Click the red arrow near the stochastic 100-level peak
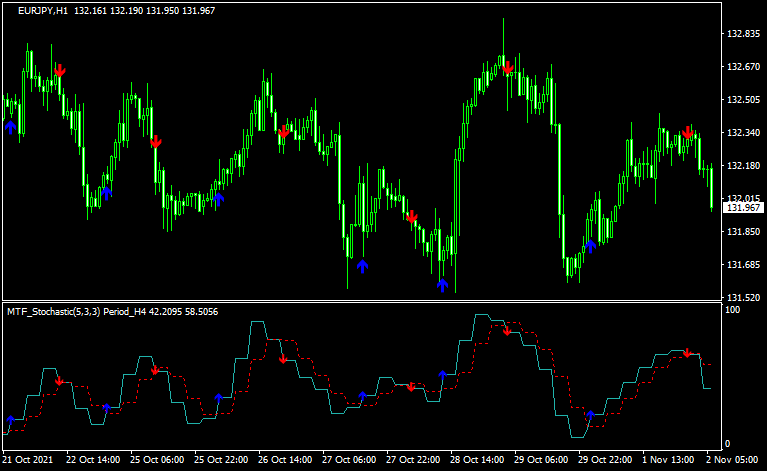767x471 pixels. click(507, 331)
